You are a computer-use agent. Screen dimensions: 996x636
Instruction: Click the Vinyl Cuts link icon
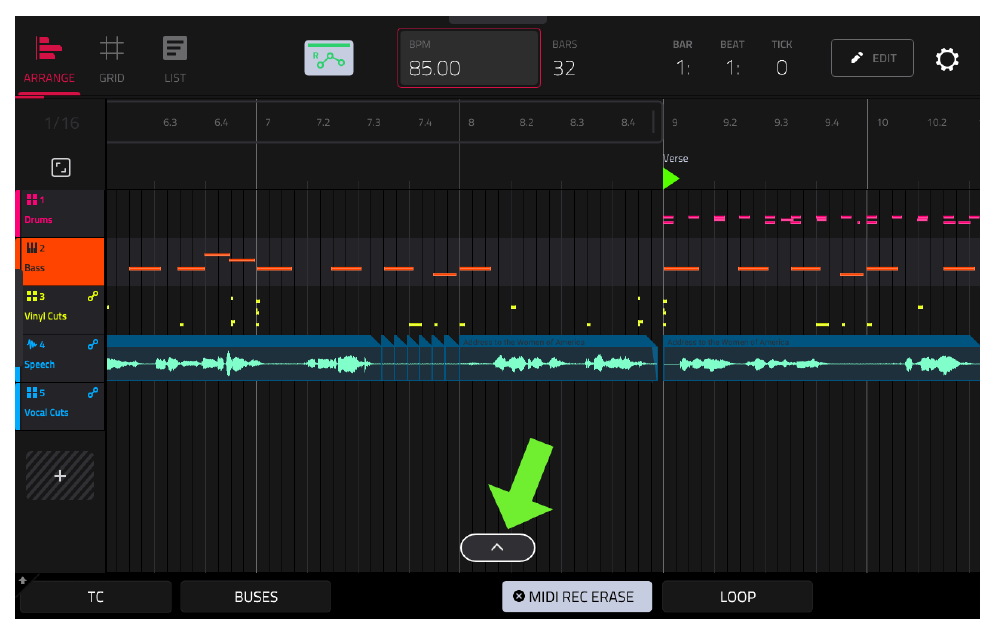pos(93,296)
